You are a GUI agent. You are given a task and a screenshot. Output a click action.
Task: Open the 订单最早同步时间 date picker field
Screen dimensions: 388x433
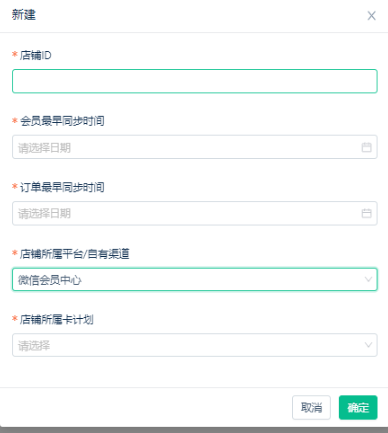click(x=195, y=213)
